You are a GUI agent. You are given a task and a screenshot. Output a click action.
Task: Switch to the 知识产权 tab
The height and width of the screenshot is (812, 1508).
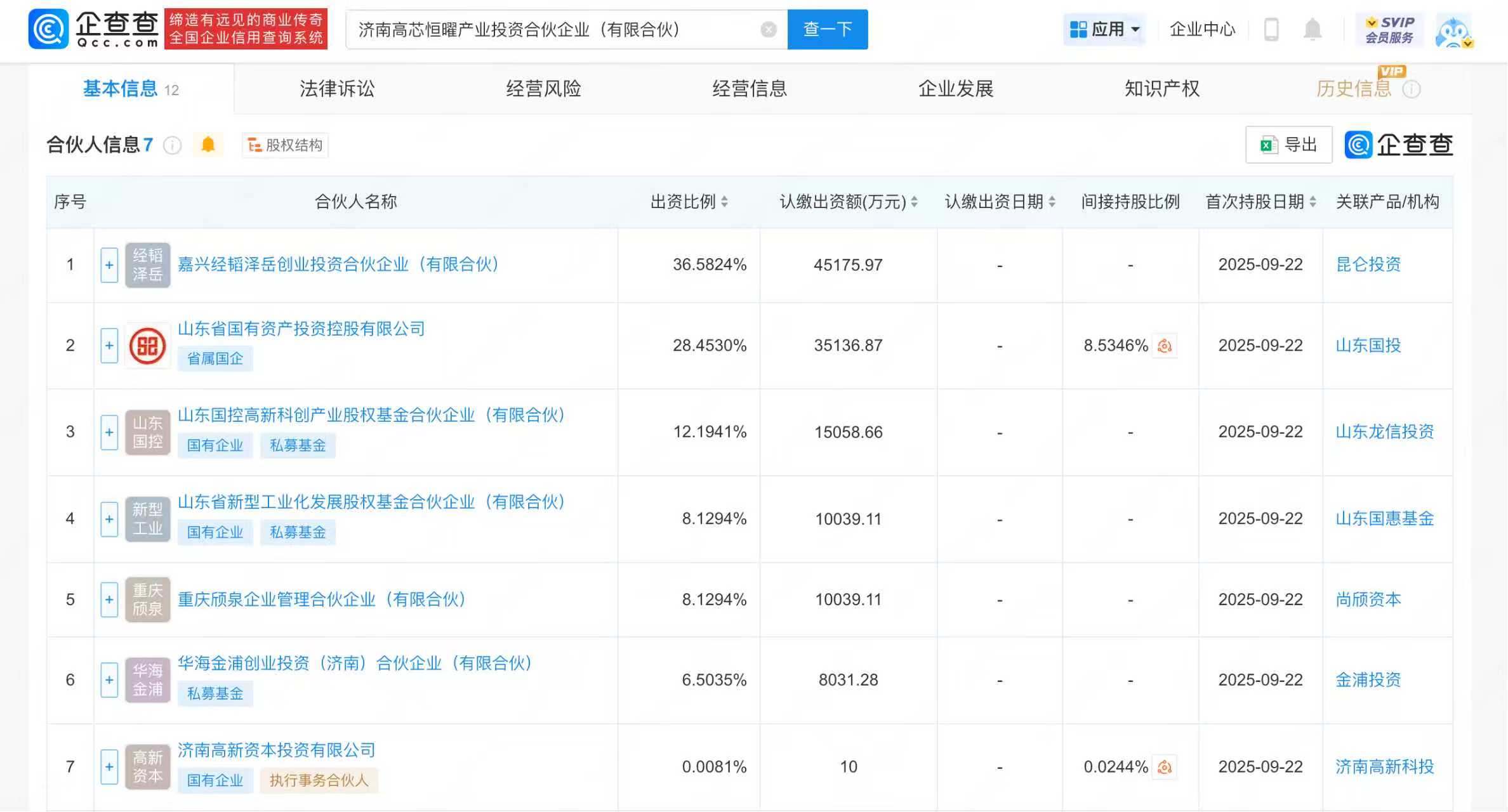point(1161,89)
